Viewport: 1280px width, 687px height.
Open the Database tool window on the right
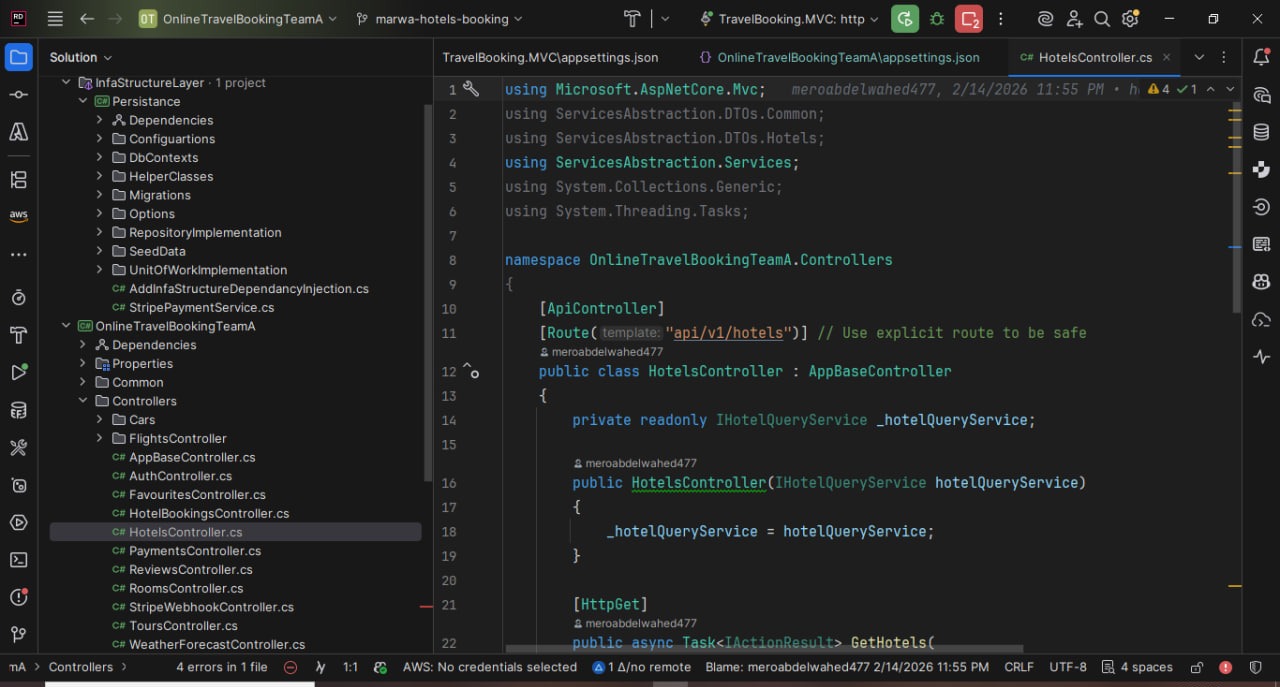pos(1261,131)
